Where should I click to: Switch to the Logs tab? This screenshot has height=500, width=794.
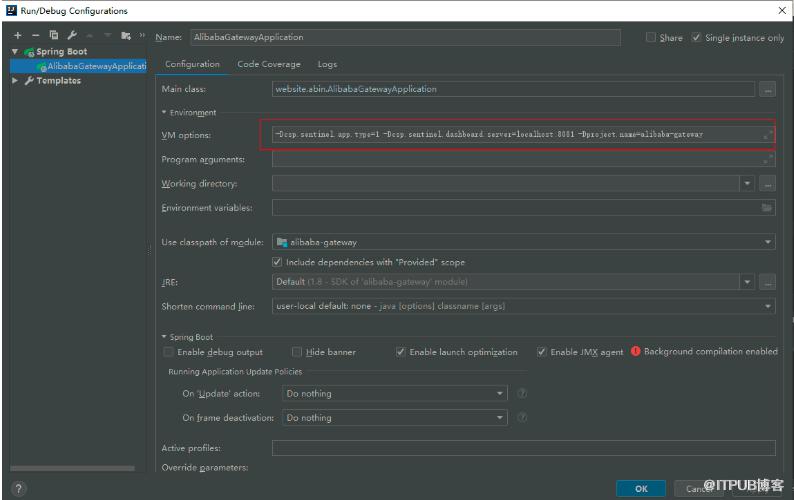tap(327, 64)
